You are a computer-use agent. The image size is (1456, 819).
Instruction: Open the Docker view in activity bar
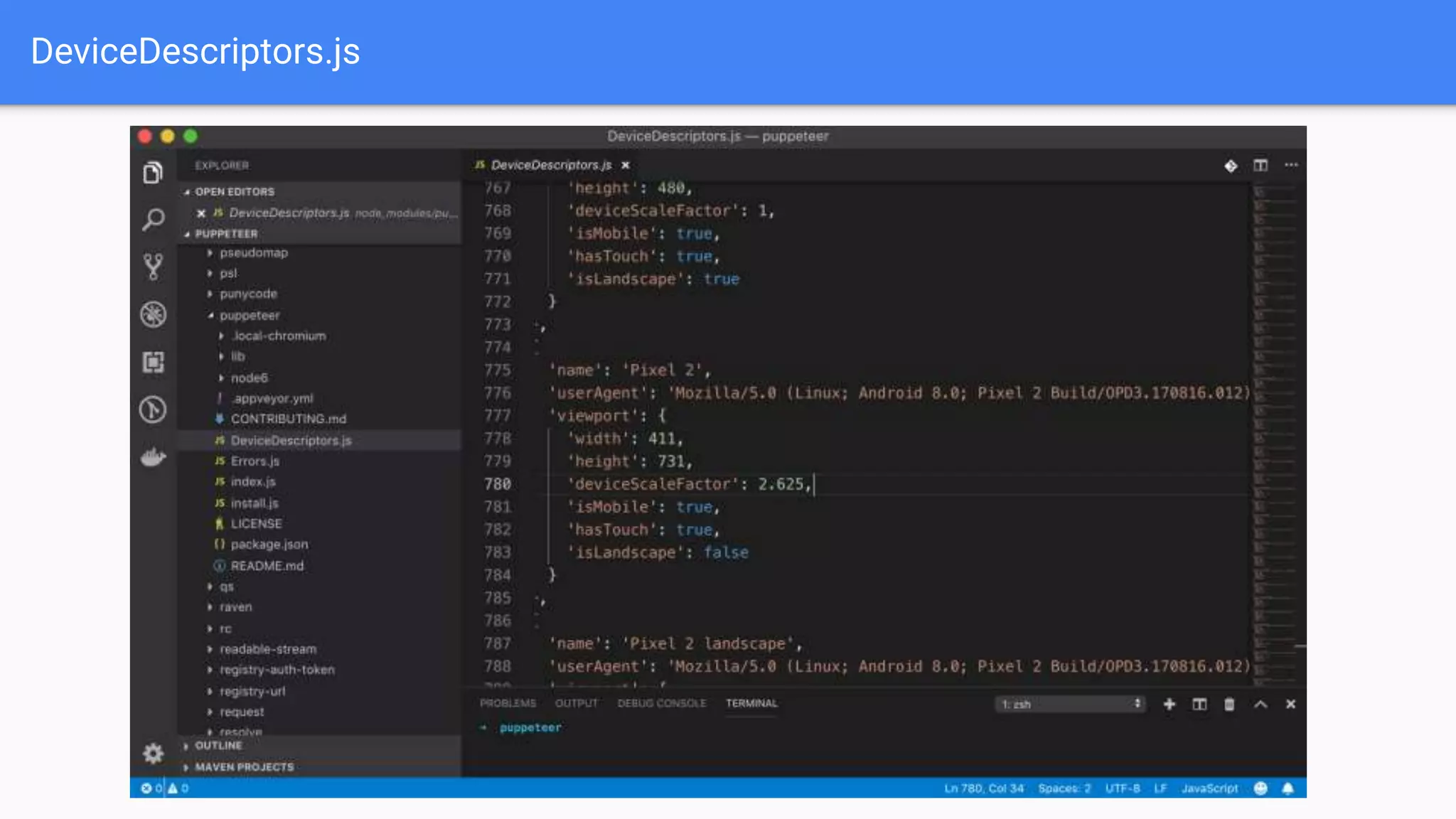(x=153, y=457)
